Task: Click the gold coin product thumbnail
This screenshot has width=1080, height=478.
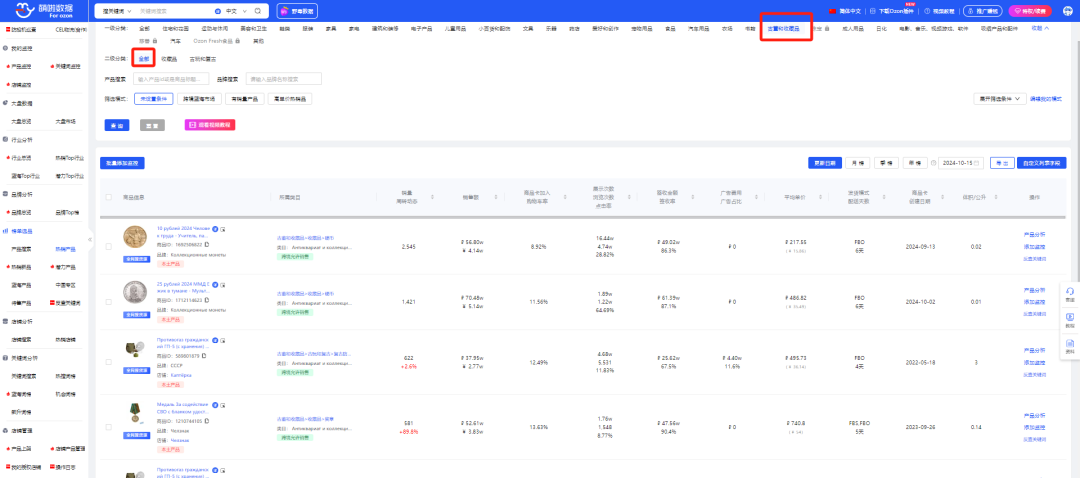Action: click(136, 238)
